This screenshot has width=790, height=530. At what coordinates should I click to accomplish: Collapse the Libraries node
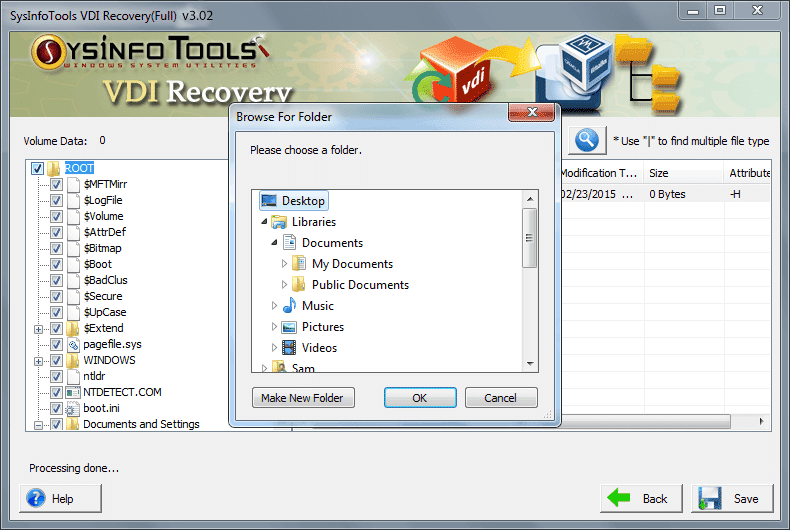click(x=264, y=222)
